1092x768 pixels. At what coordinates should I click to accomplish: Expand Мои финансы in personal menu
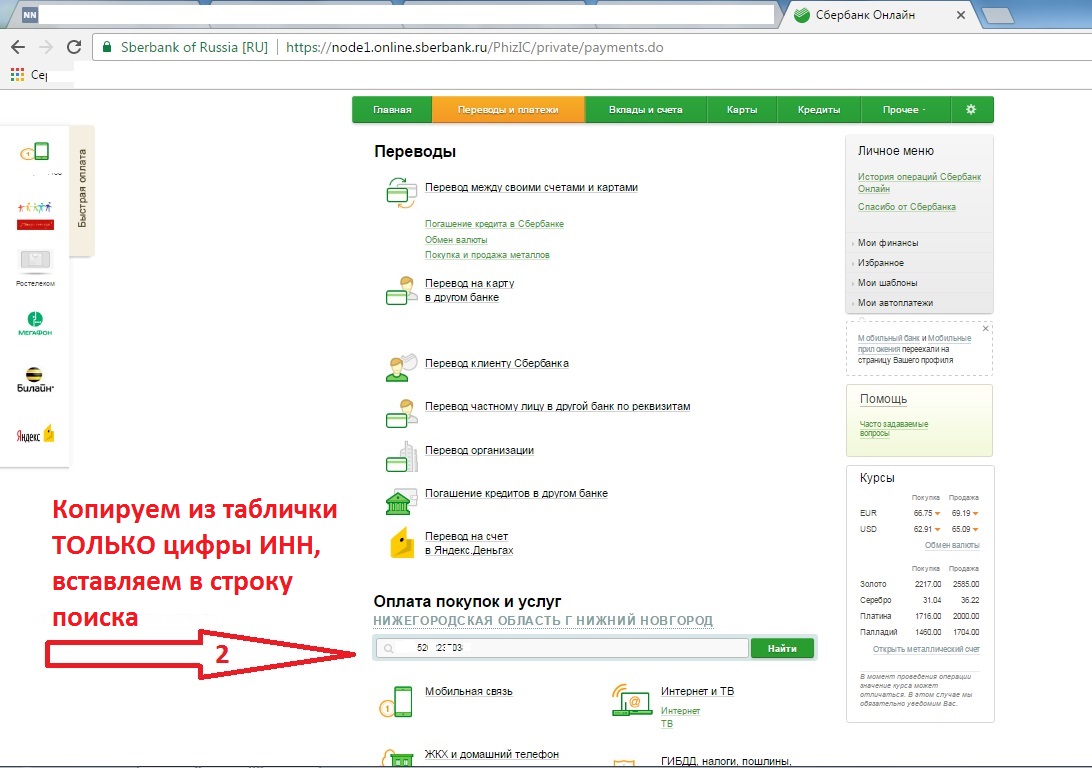888,243
